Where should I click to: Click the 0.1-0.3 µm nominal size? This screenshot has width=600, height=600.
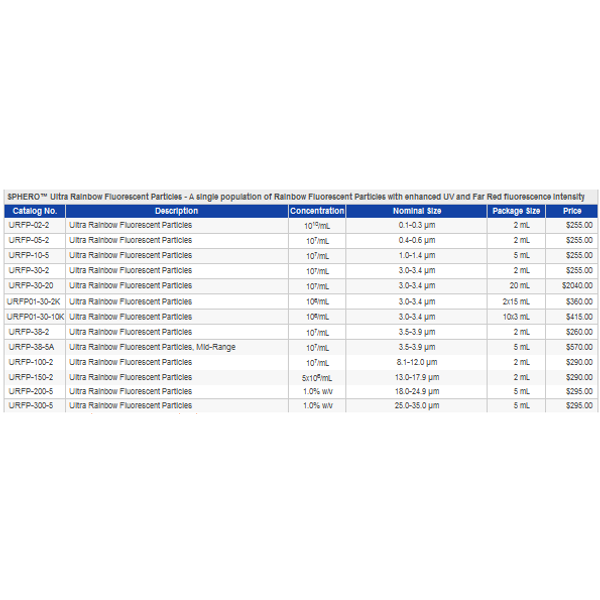point(417,225)
